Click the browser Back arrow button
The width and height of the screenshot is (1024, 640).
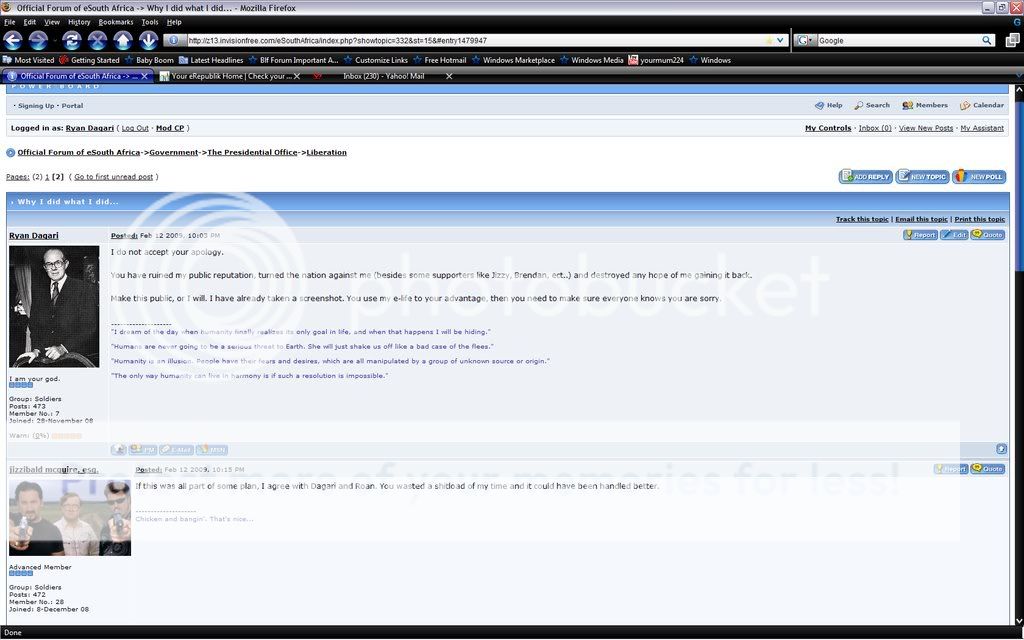(13, 40)
